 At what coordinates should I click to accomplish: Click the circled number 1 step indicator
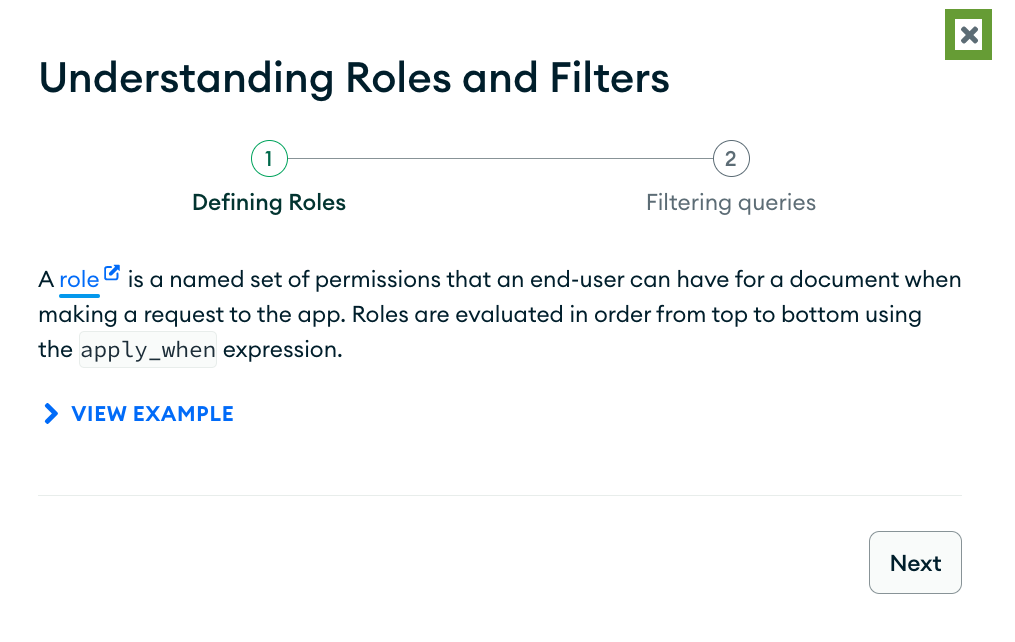click(x=268, y=158)
